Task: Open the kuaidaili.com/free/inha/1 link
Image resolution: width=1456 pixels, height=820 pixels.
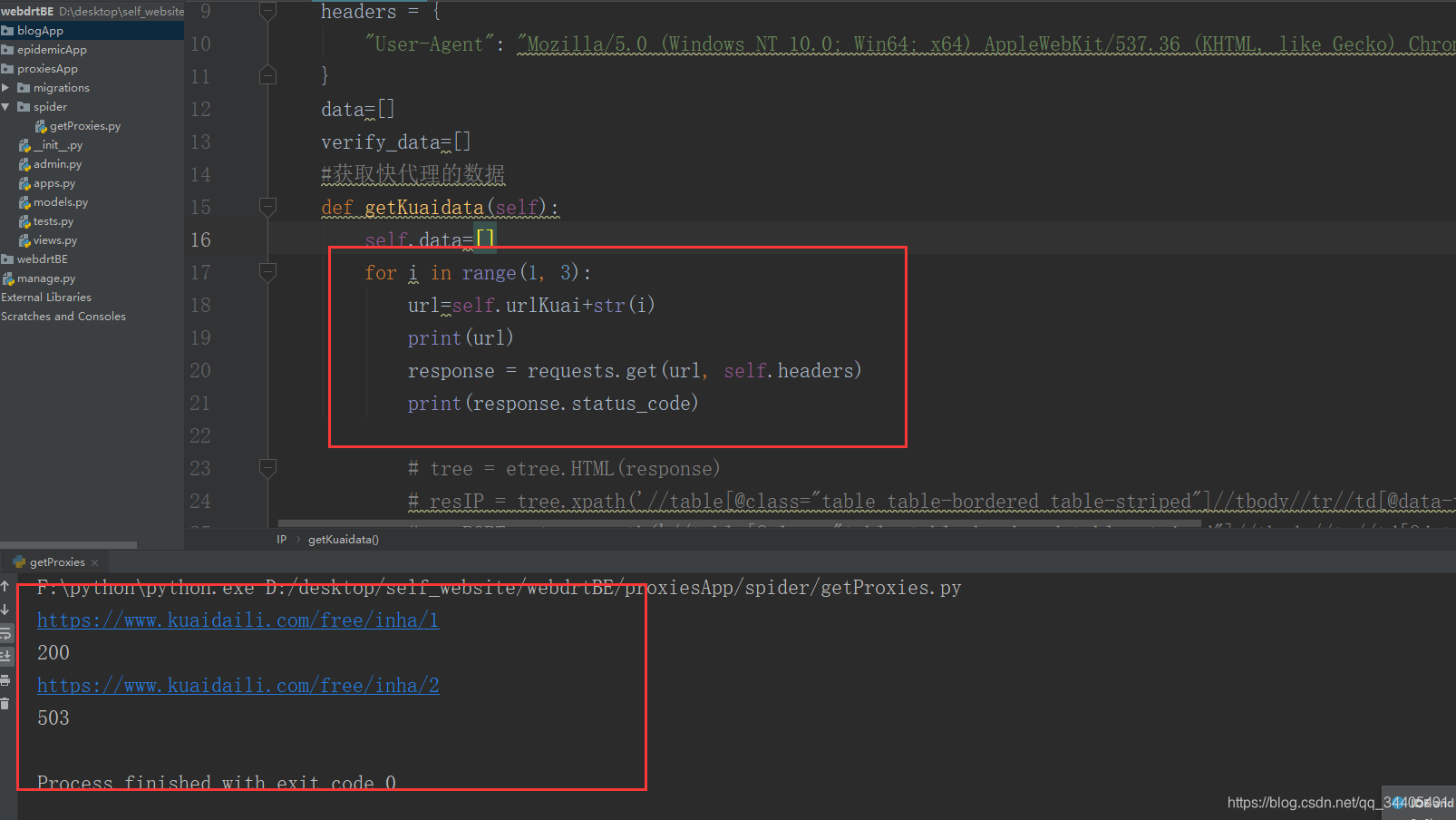Action: pyautogui.click(x=238, y=620)
